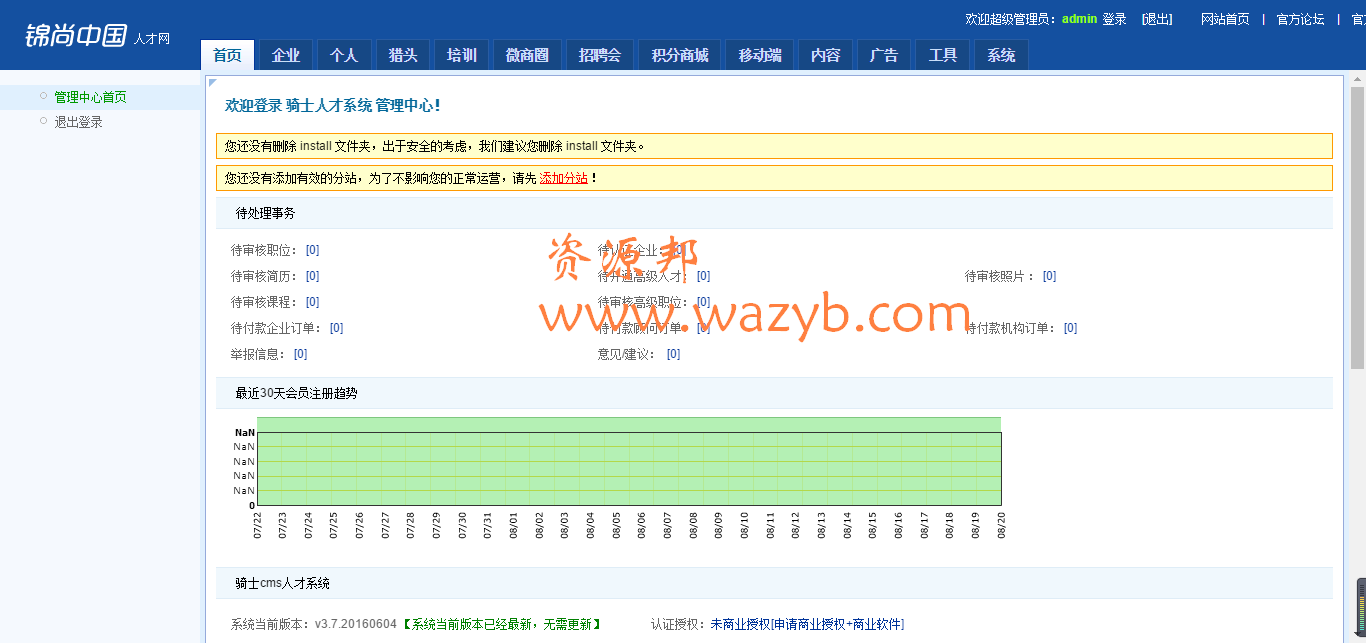Open the 待审核简历 [0] count
Viewport: 1366px width, 643px height.
point(313,276)
